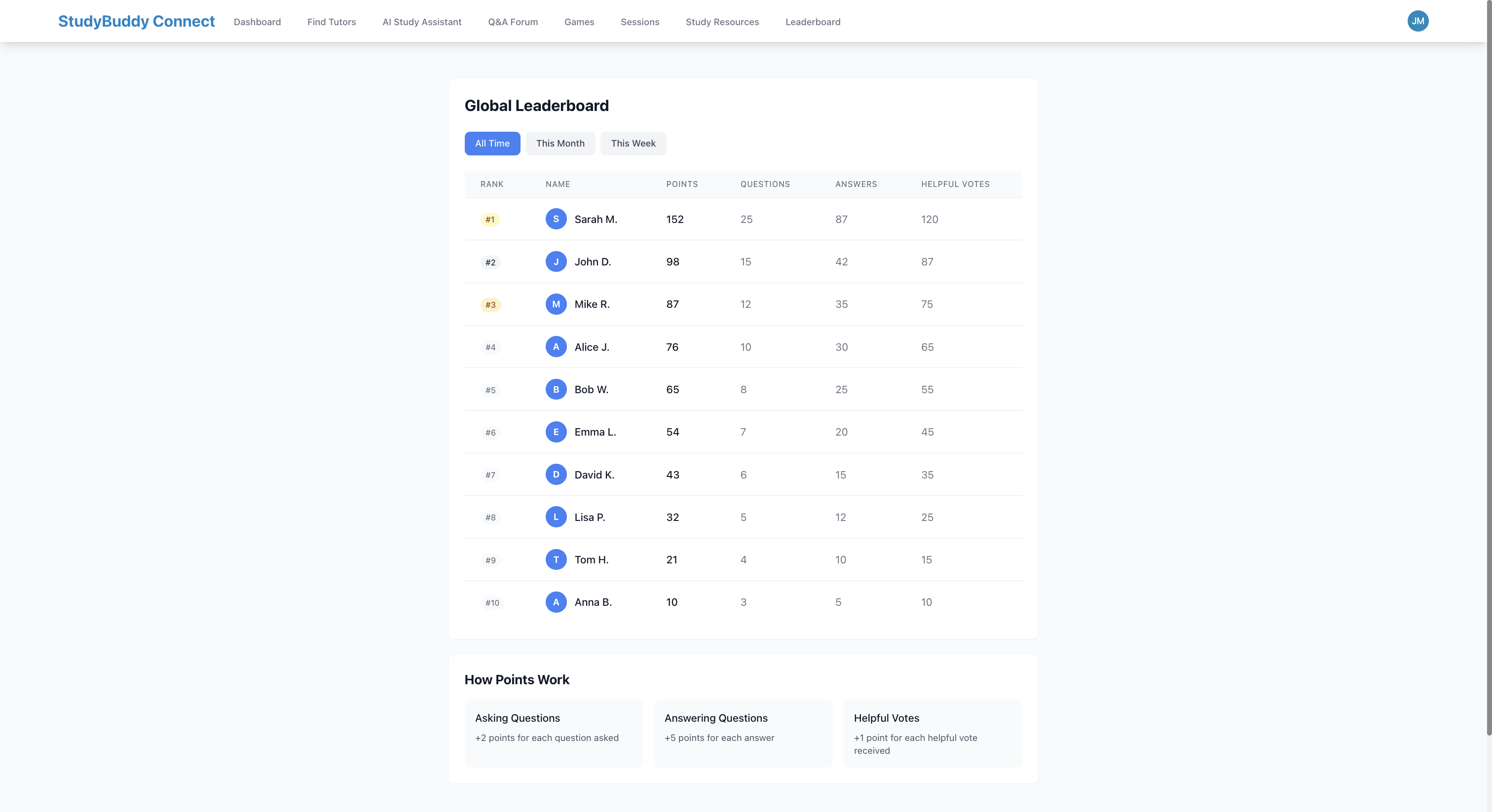This screenshot has width=1492, height=812.
Task: Click David K.'s D avatar
Action: click(556, 475)
